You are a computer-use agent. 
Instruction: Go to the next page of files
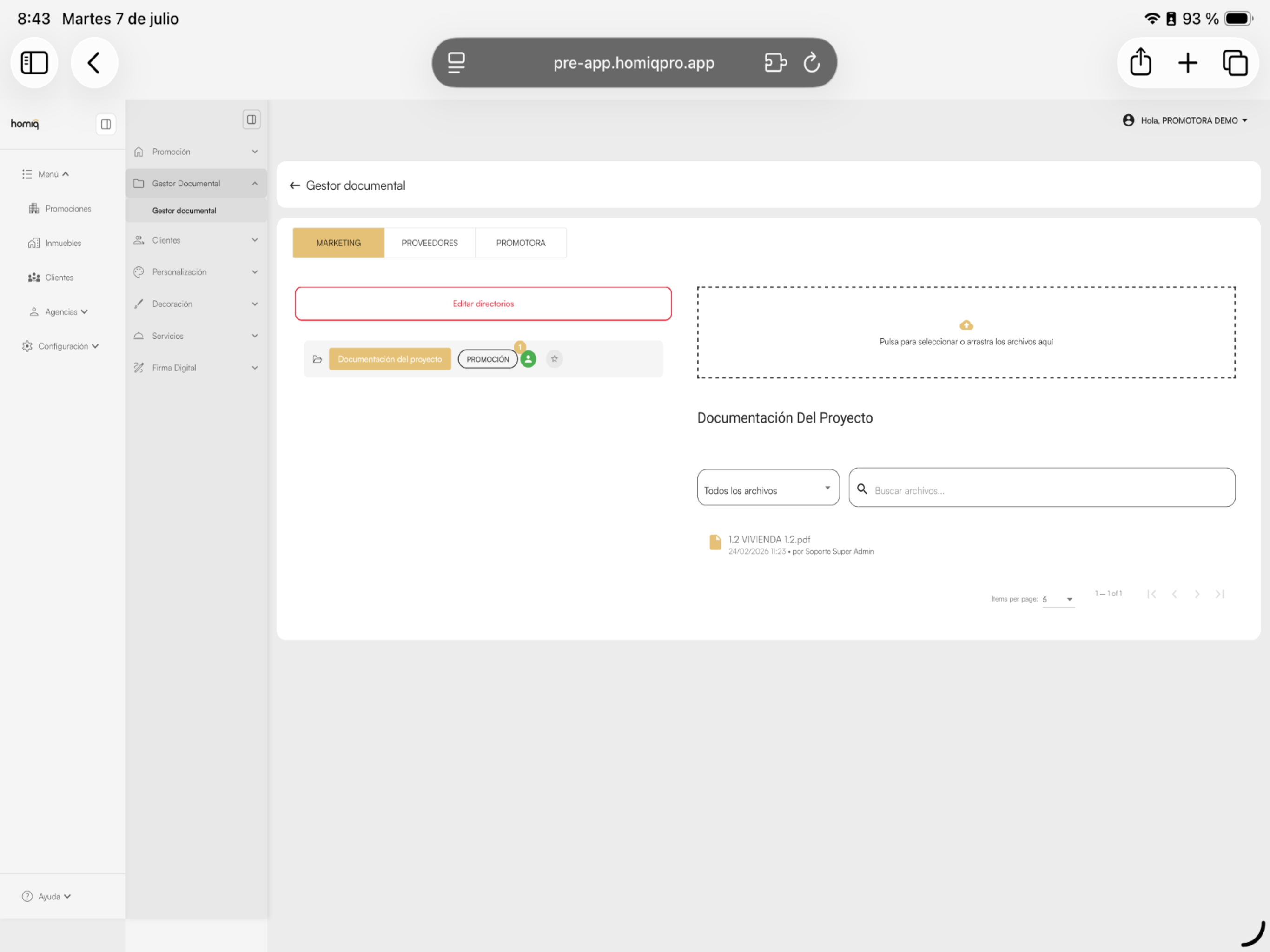[1197, 594]
